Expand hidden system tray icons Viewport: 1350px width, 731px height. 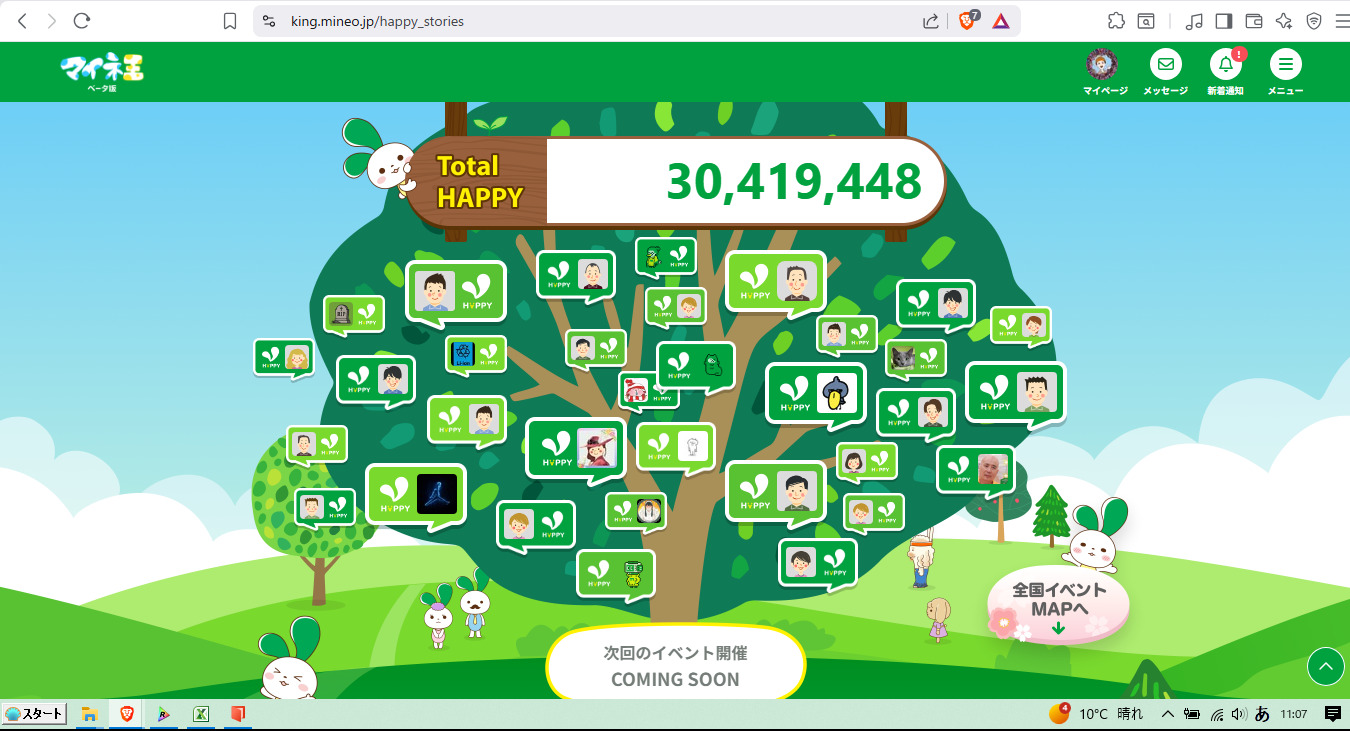coord(1167,714)
